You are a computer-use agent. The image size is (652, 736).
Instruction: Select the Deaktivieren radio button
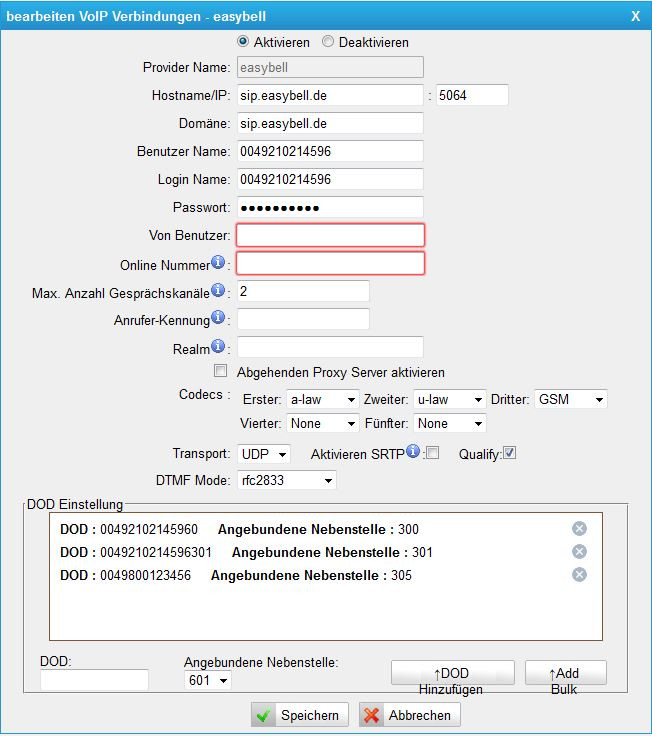(x=328, y=42)
